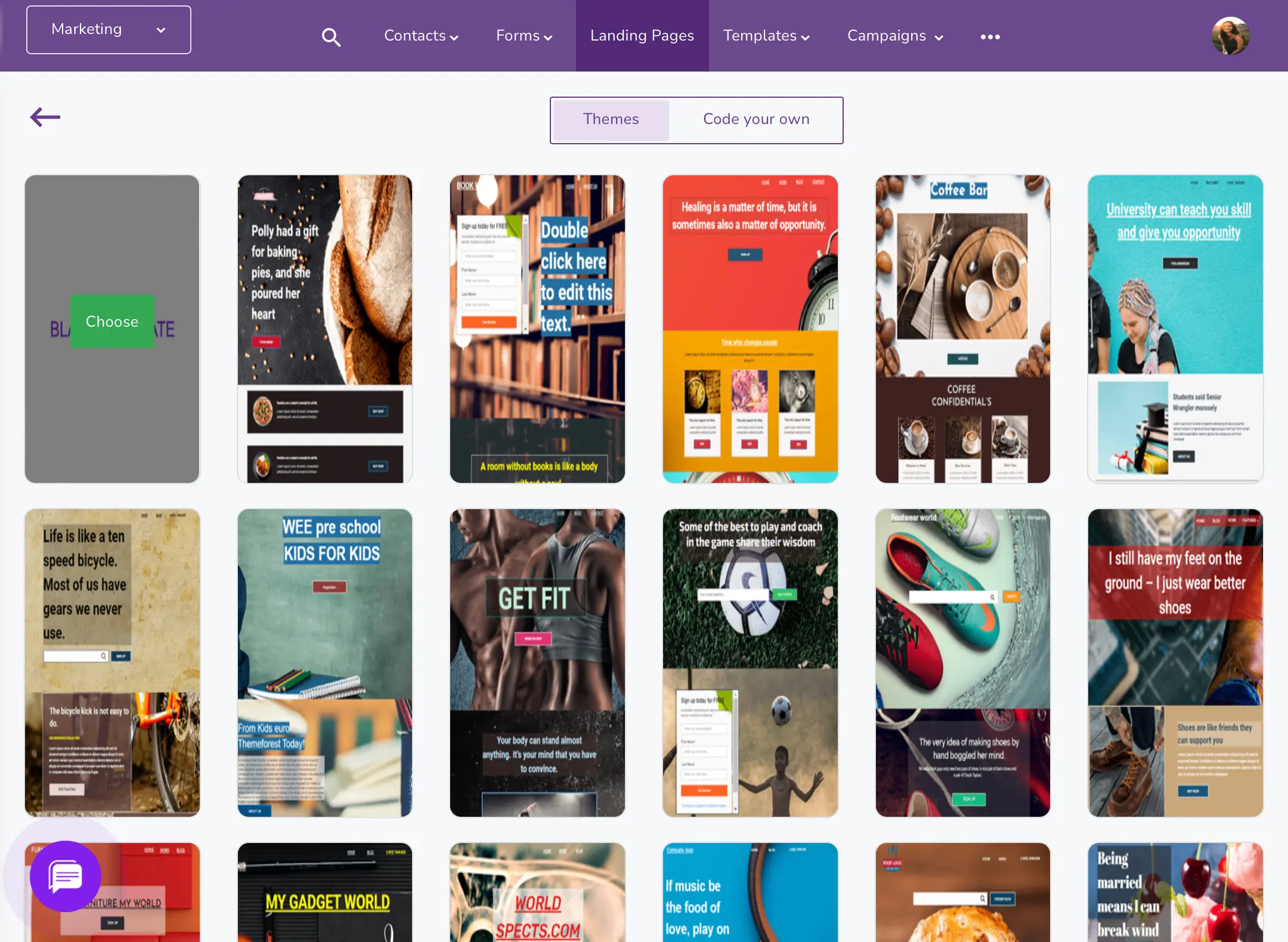Screen dimensions: 1288x942
Task: Select the food search bar theme
Action: coord(963,893)
